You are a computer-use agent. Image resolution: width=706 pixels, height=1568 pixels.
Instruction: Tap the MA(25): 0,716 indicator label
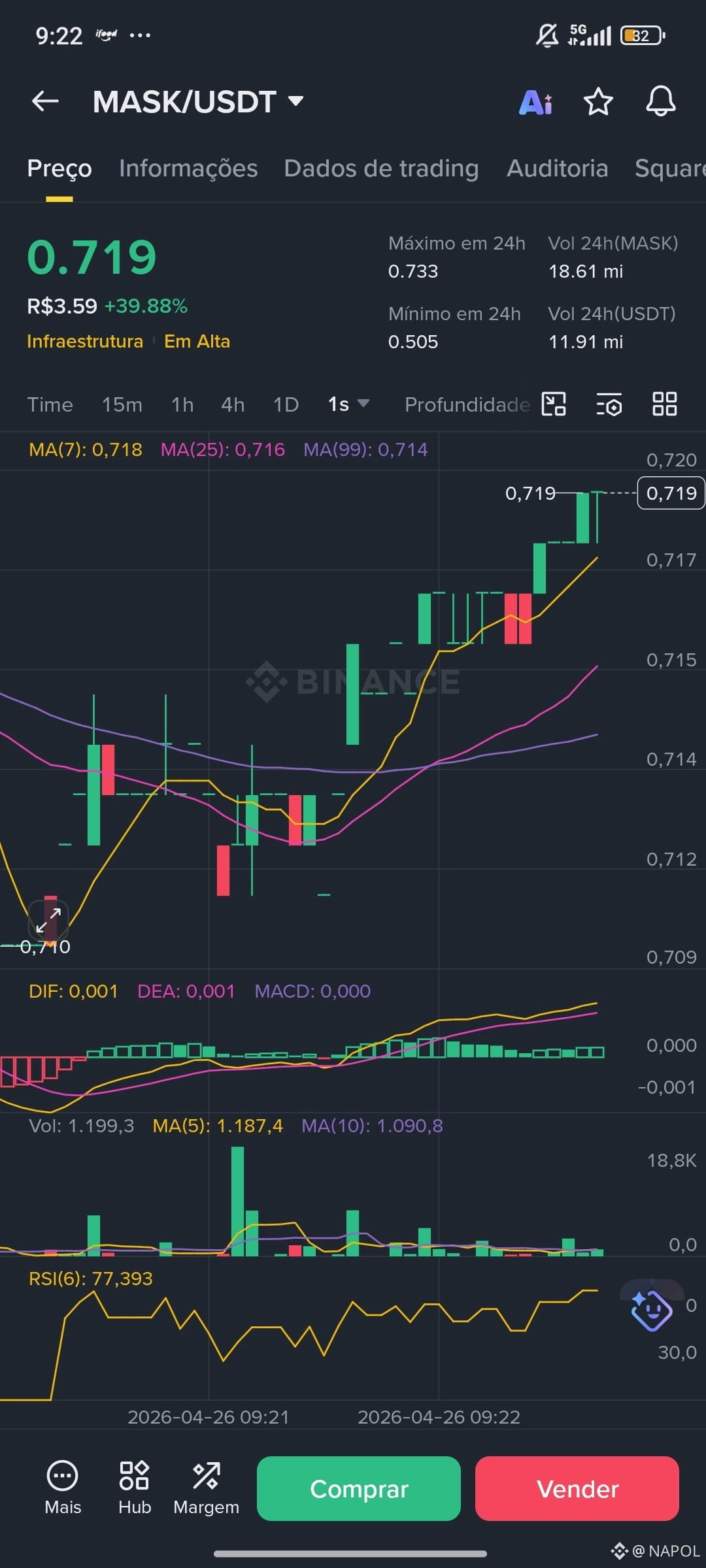click(x=223, y=449)
